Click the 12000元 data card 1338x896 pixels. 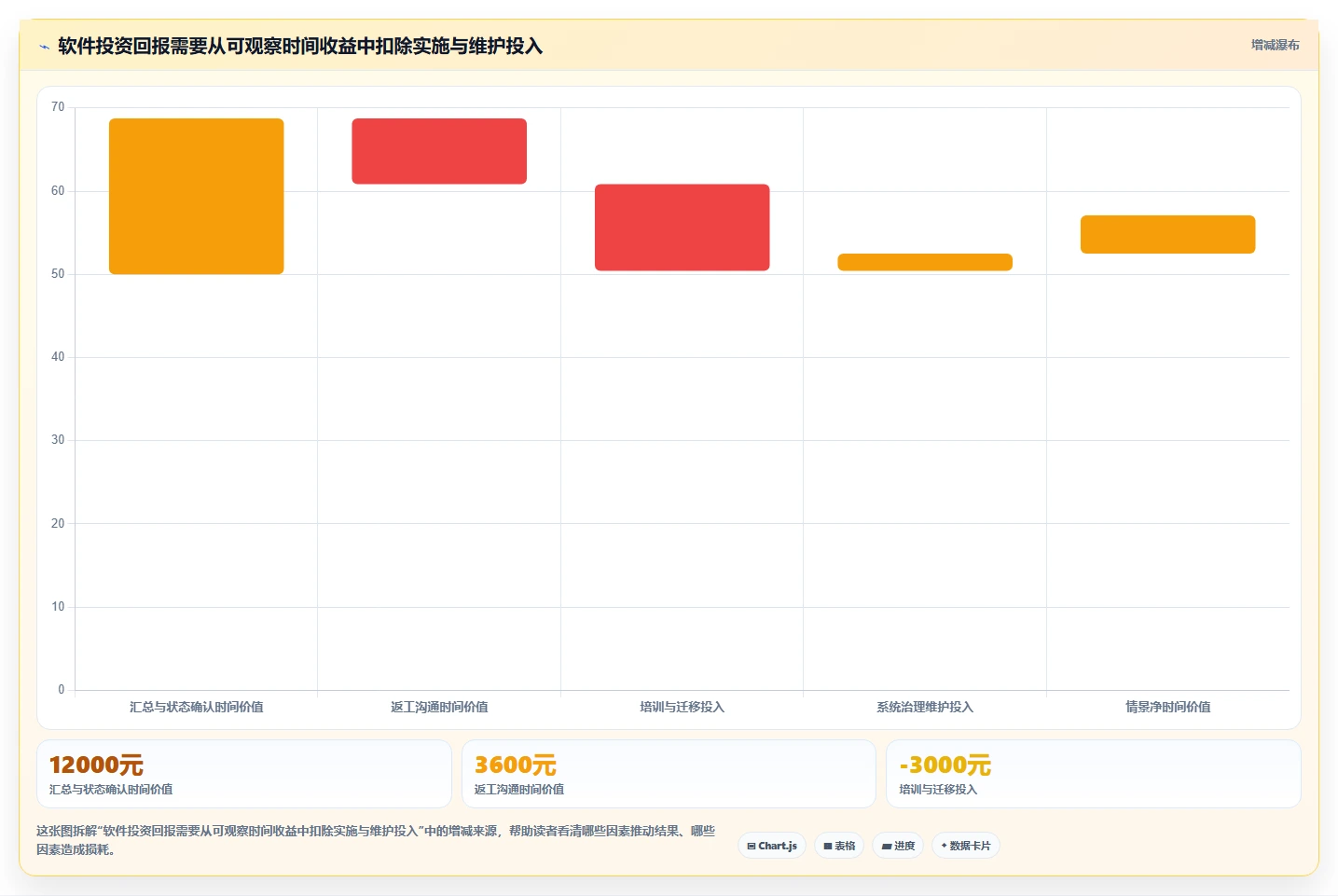[244, 774]
